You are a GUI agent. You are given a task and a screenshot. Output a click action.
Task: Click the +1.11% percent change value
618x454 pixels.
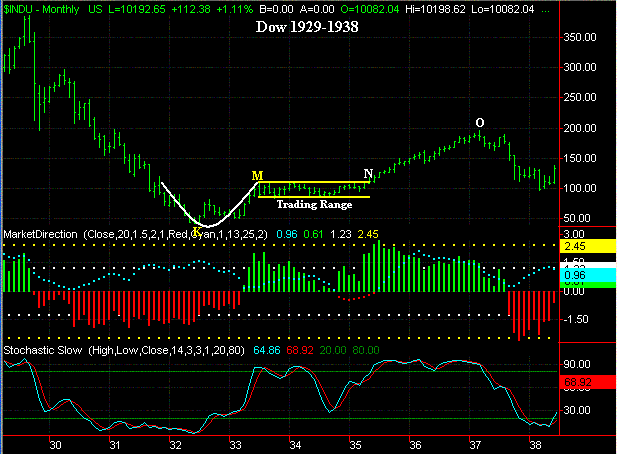pos(235,9)
